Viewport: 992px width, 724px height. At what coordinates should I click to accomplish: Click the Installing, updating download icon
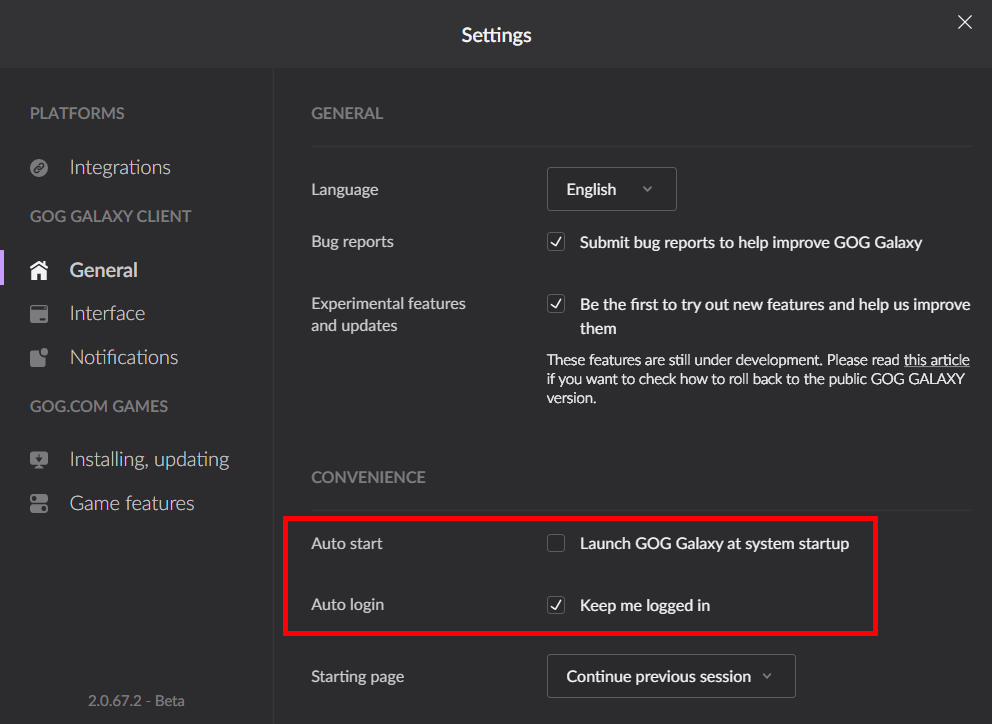[x=39, y=459]
